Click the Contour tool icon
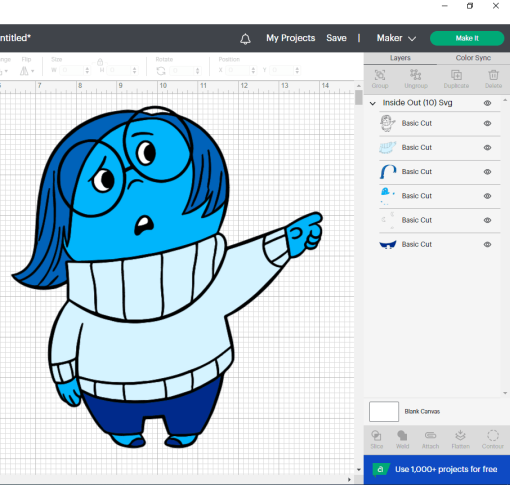510x485 pixels. (493, 435)
